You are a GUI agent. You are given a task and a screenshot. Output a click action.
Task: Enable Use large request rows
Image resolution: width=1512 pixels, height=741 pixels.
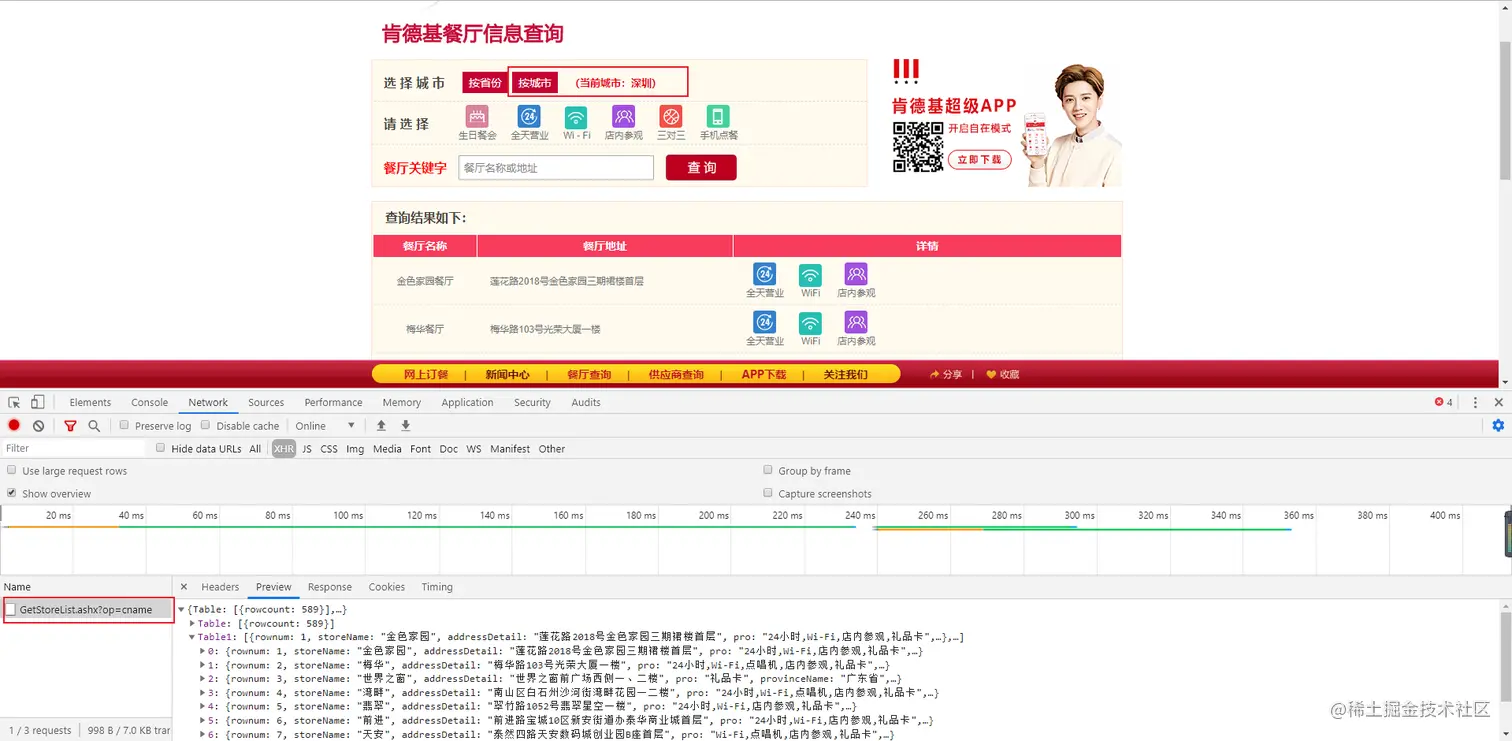click(x=12, y=470)
